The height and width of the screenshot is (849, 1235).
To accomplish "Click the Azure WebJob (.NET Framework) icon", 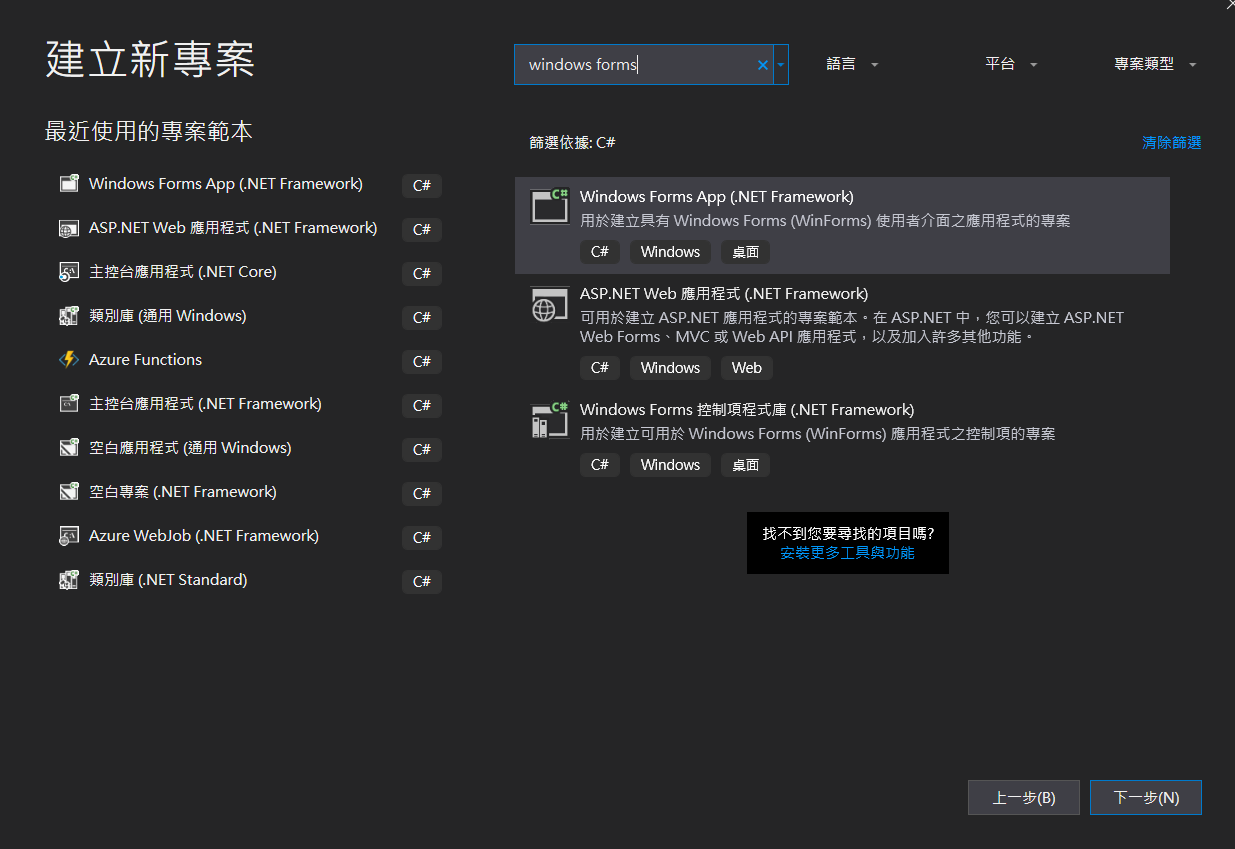I will pos(69,536).
